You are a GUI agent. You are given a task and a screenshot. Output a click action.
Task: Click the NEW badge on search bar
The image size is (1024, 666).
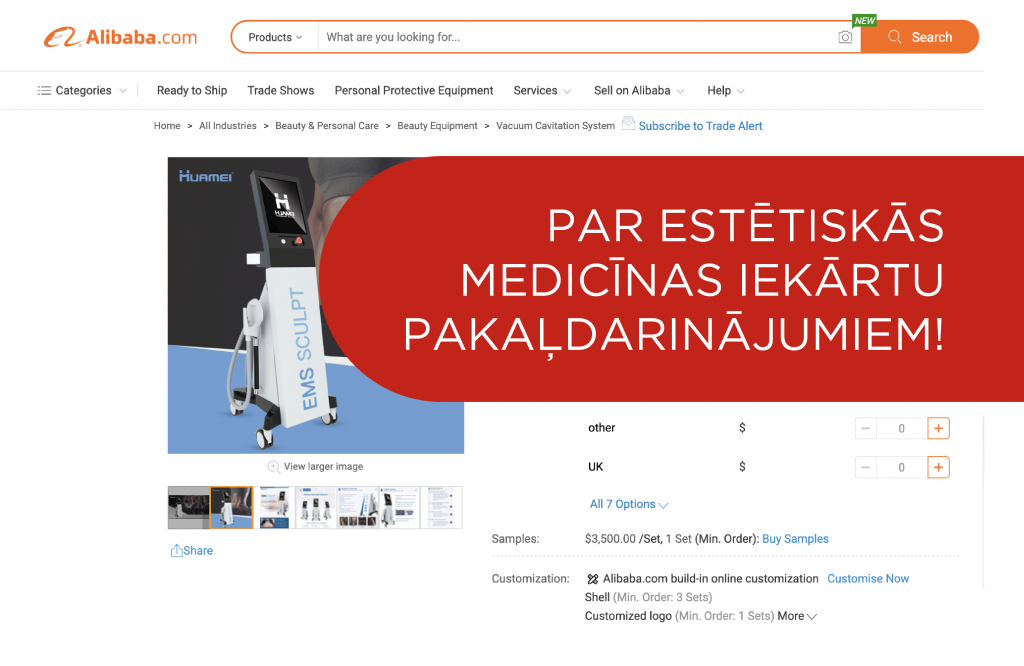pos(865,21)
